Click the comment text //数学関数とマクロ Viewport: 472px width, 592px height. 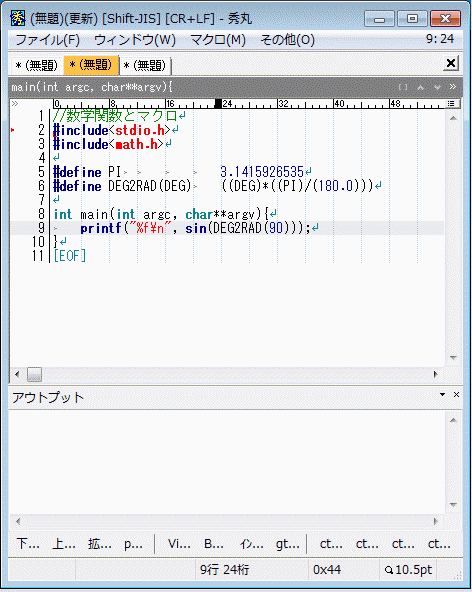[x=115, y=116]
